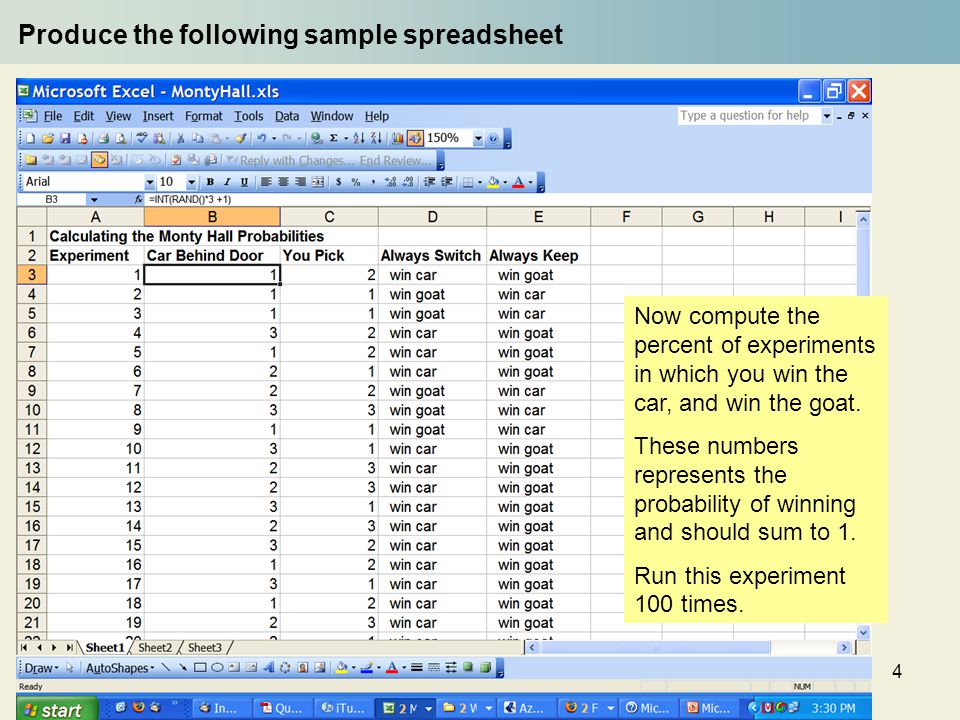Image resolution: width=960 pixels, height=720 pixels.
Task: Open the Format menu
Action: (204, 116)
